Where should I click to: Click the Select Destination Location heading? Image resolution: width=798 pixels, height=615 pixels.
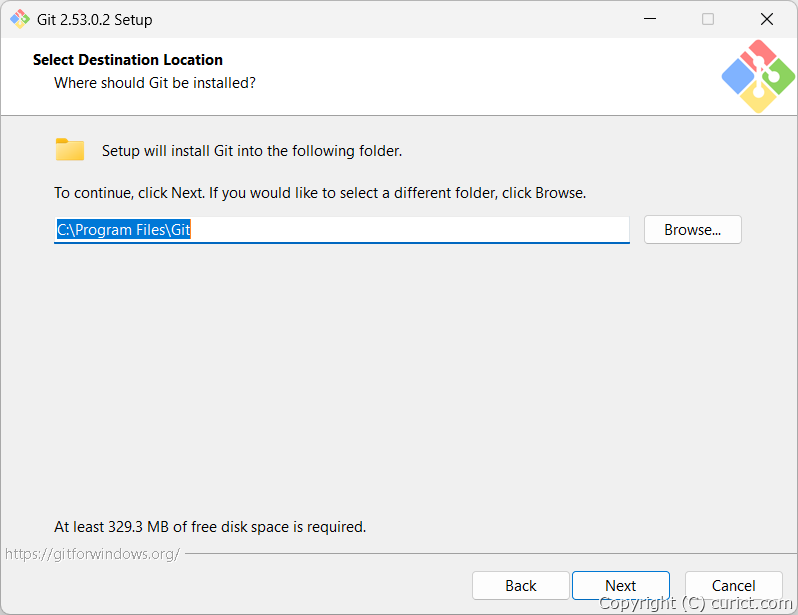(x=128, y=60)
